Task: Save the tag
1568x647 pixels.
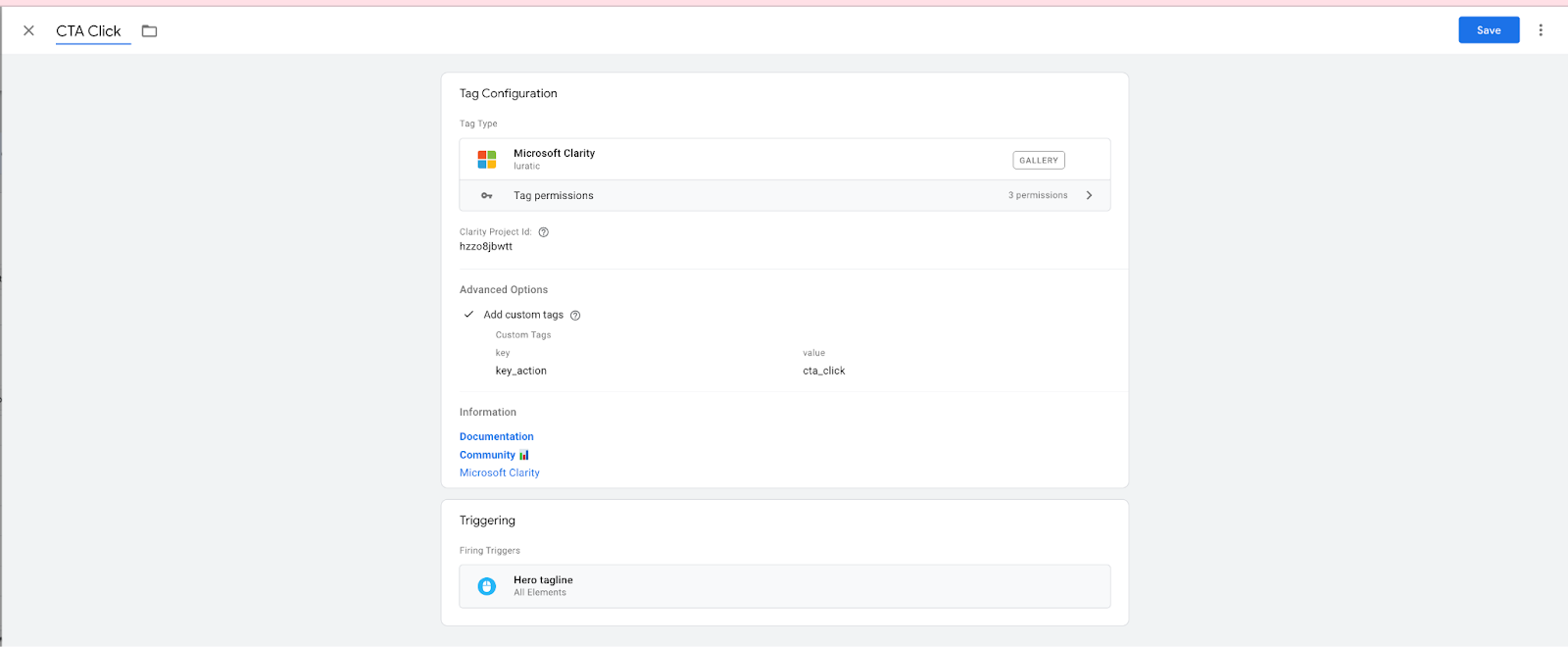Action: click(1489, 30)
